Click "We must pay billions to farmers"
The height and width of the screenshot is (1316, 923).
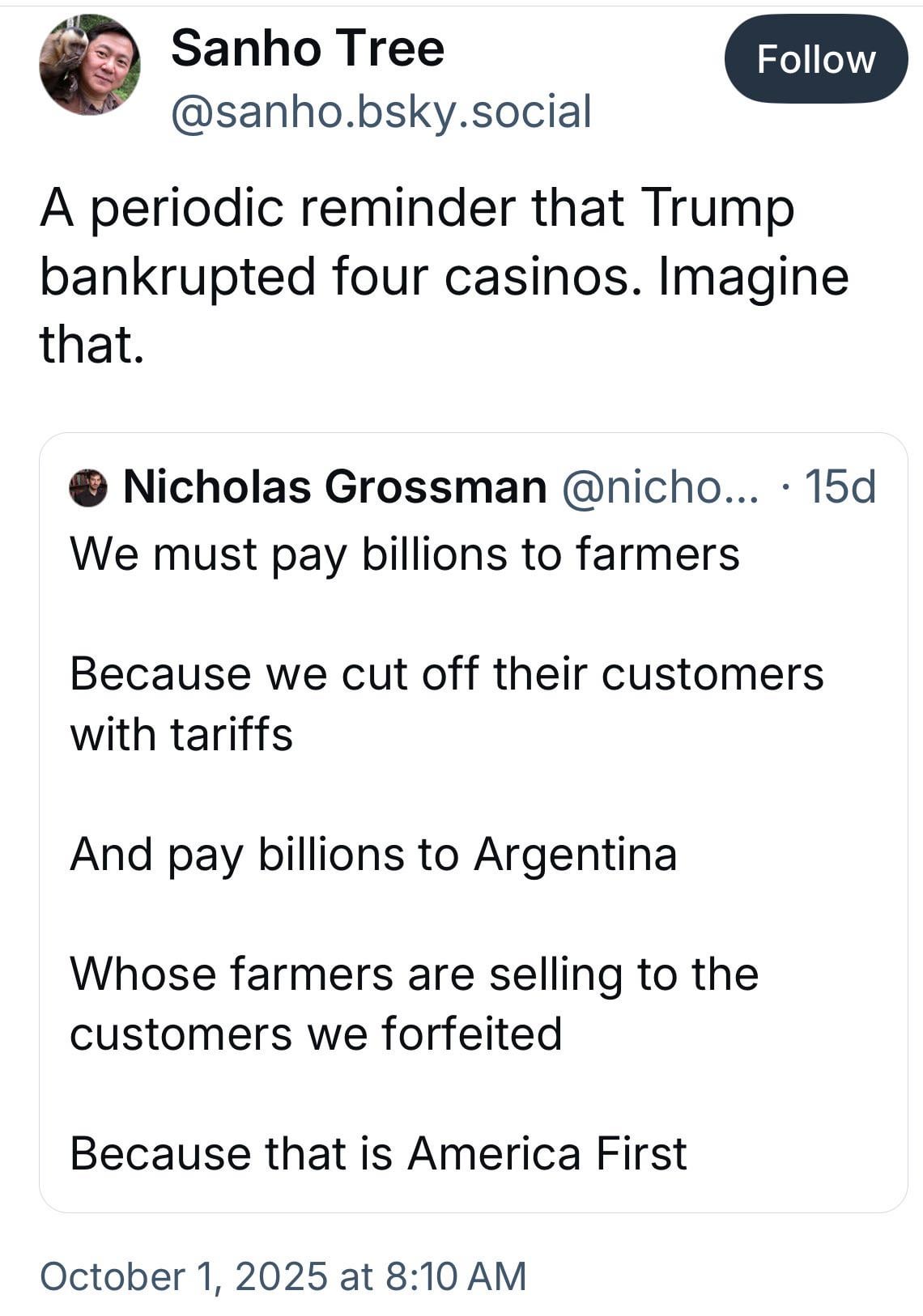[404, 554]
